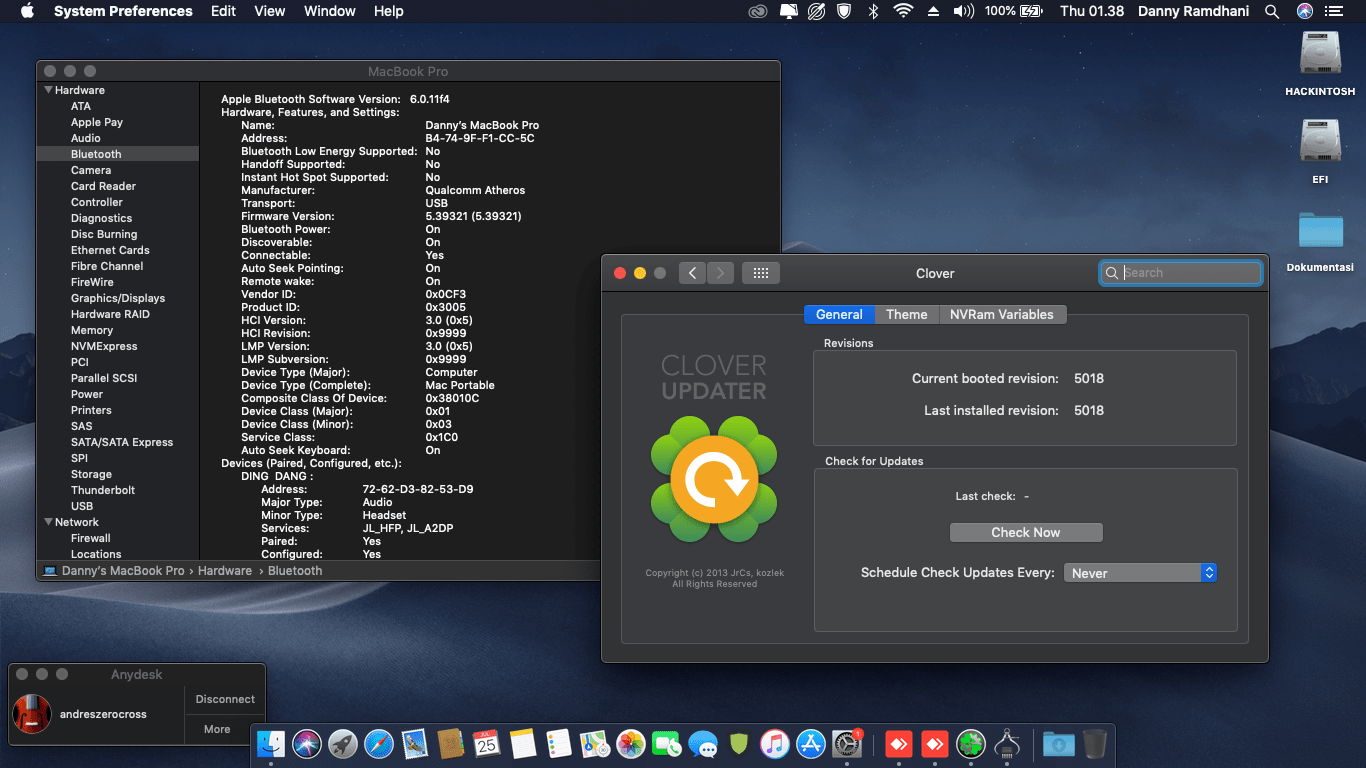Open the Mail stamp icon in Dock
Screen dimensions: 1366x768
click(x=415, y=744)
